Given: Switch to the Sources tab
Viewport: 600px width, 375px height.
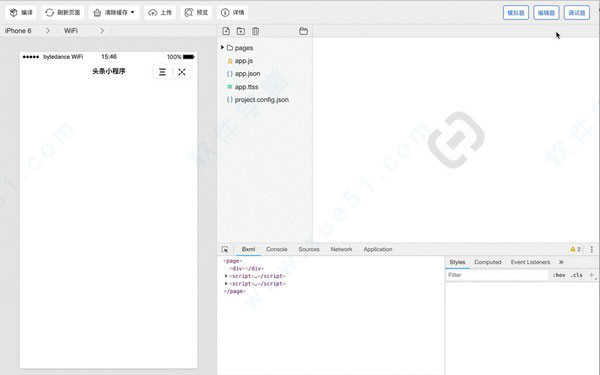Looking at the screenshot, I should coord(309,249).
